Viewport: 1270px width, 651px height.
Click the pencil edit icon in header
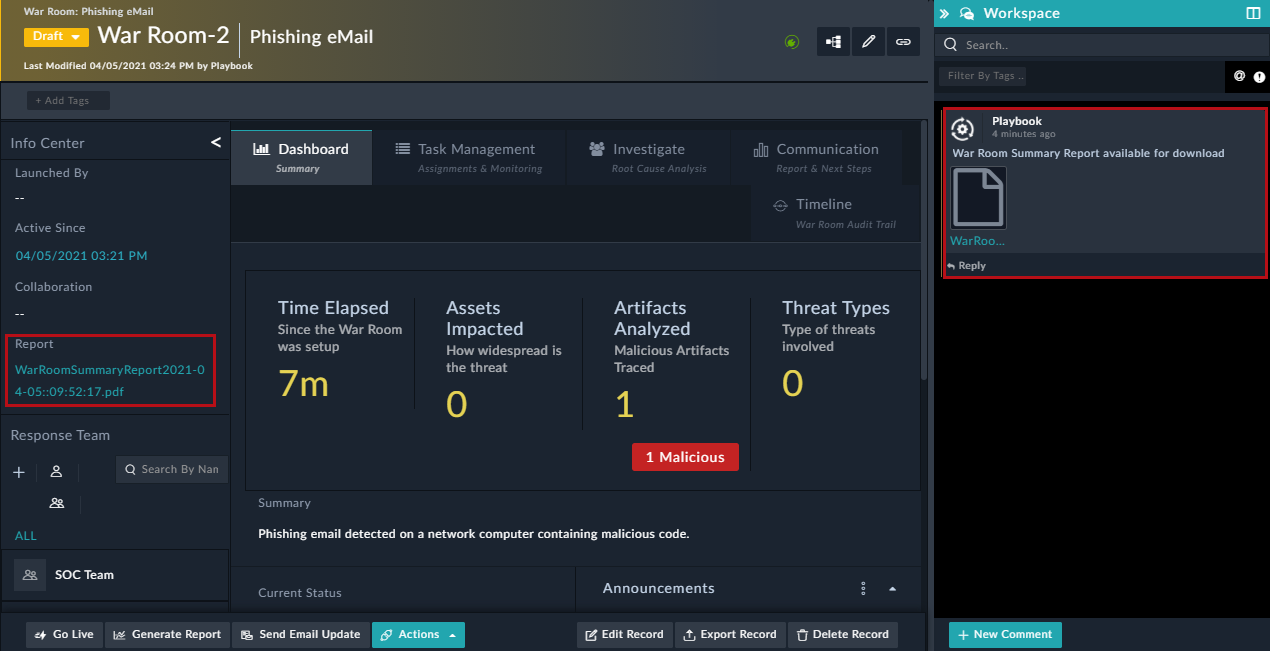pos(868,41)
